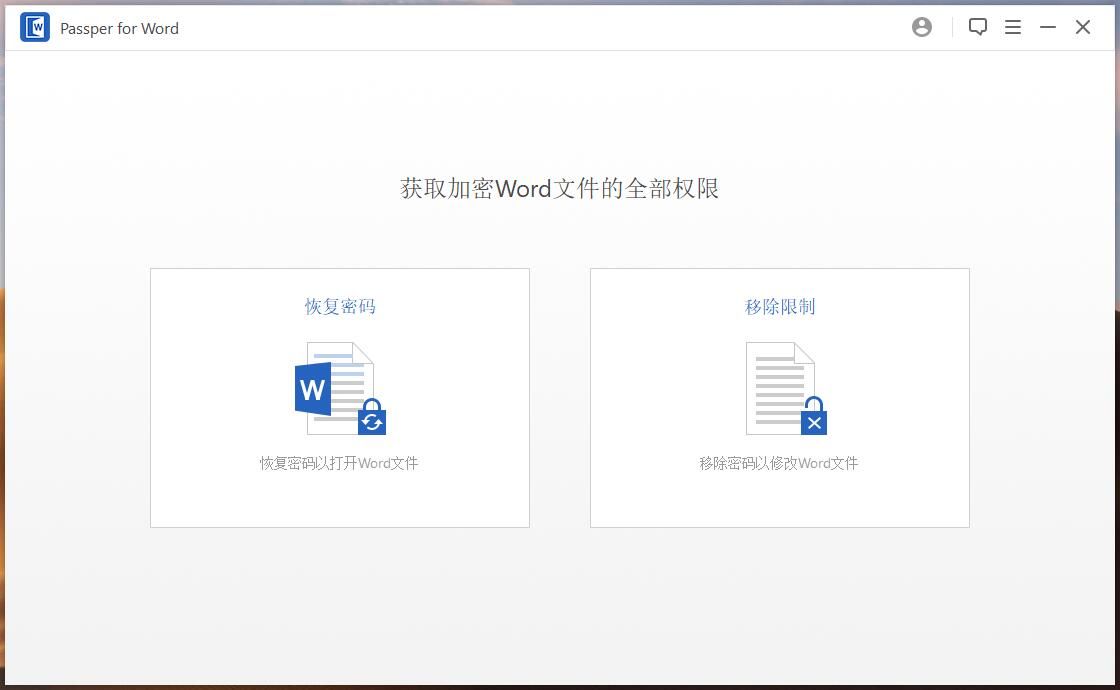Open the hamburger menu in title bar

click(1013, 28)
